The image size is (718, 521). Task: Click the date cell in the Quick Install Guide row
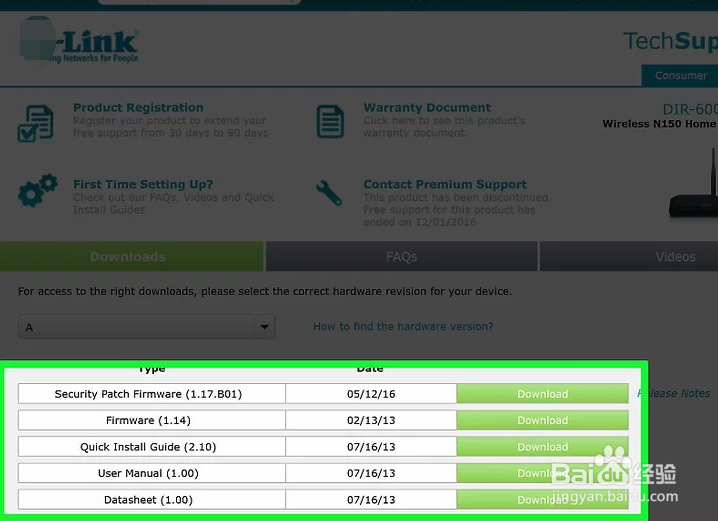click(x=371, y=447)
